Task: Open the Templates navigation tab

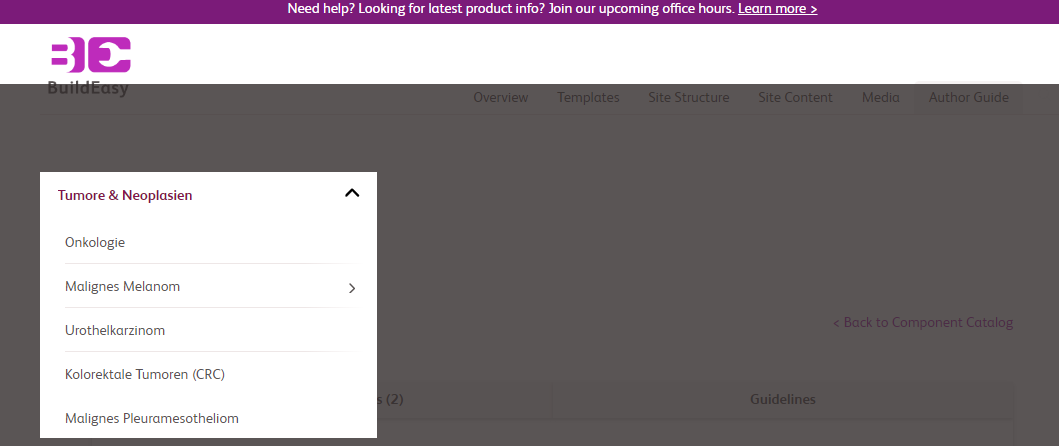Action: [x=588, y=97]
